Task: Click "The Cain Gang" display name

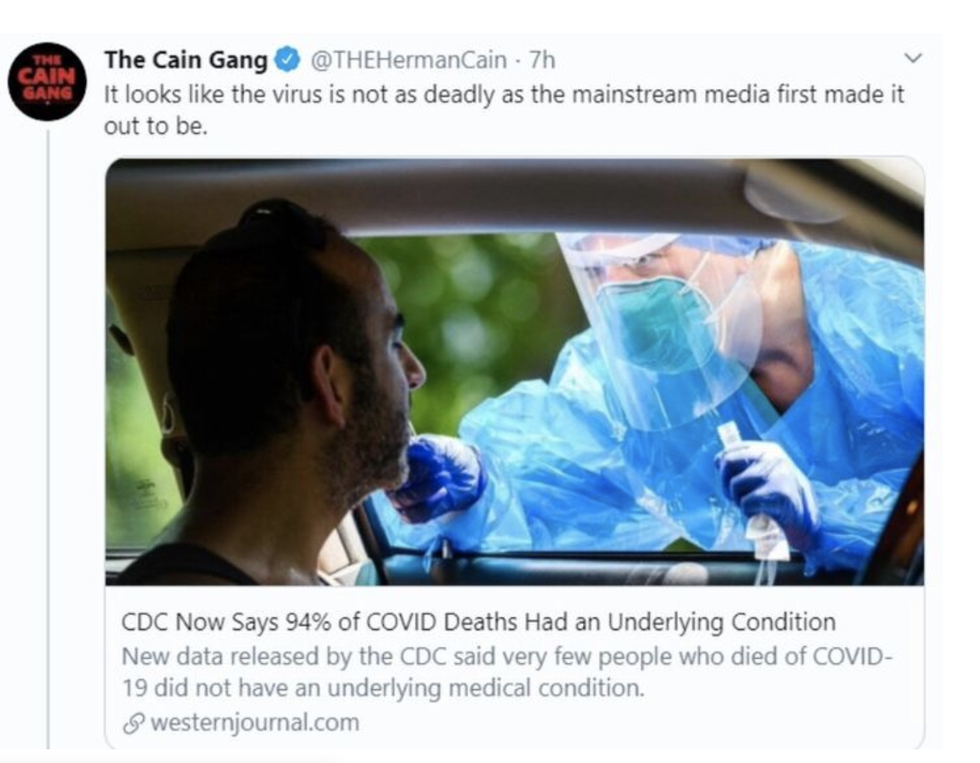Action: tap(185, 60)
